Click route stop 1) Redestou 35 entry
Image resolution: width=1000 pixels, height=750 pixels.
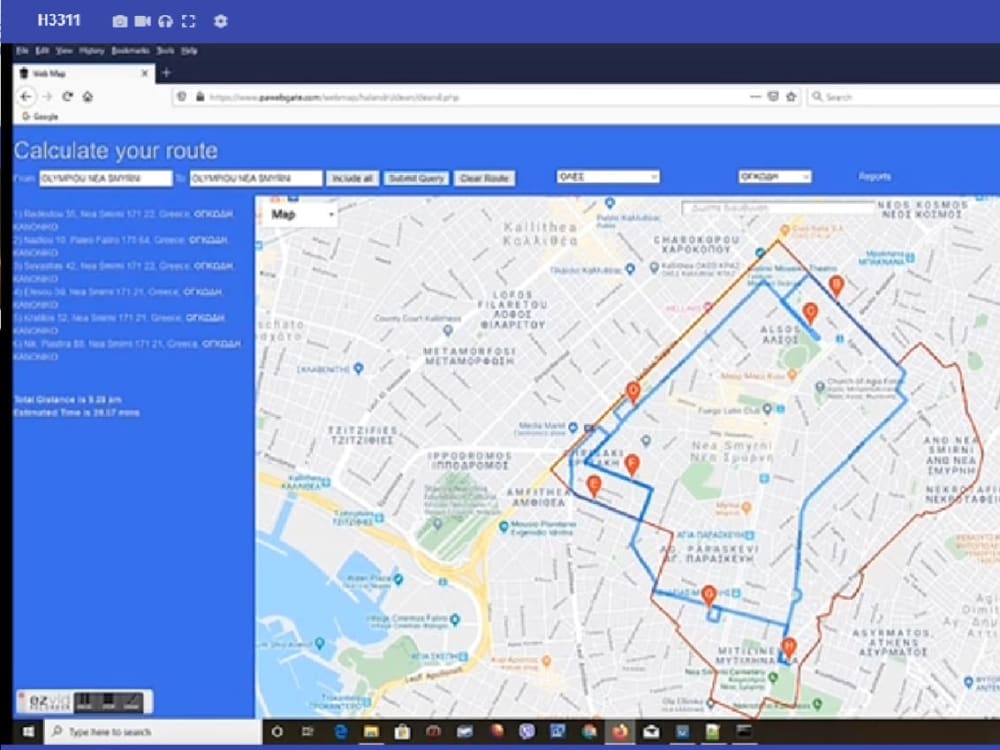pos(124,220)
